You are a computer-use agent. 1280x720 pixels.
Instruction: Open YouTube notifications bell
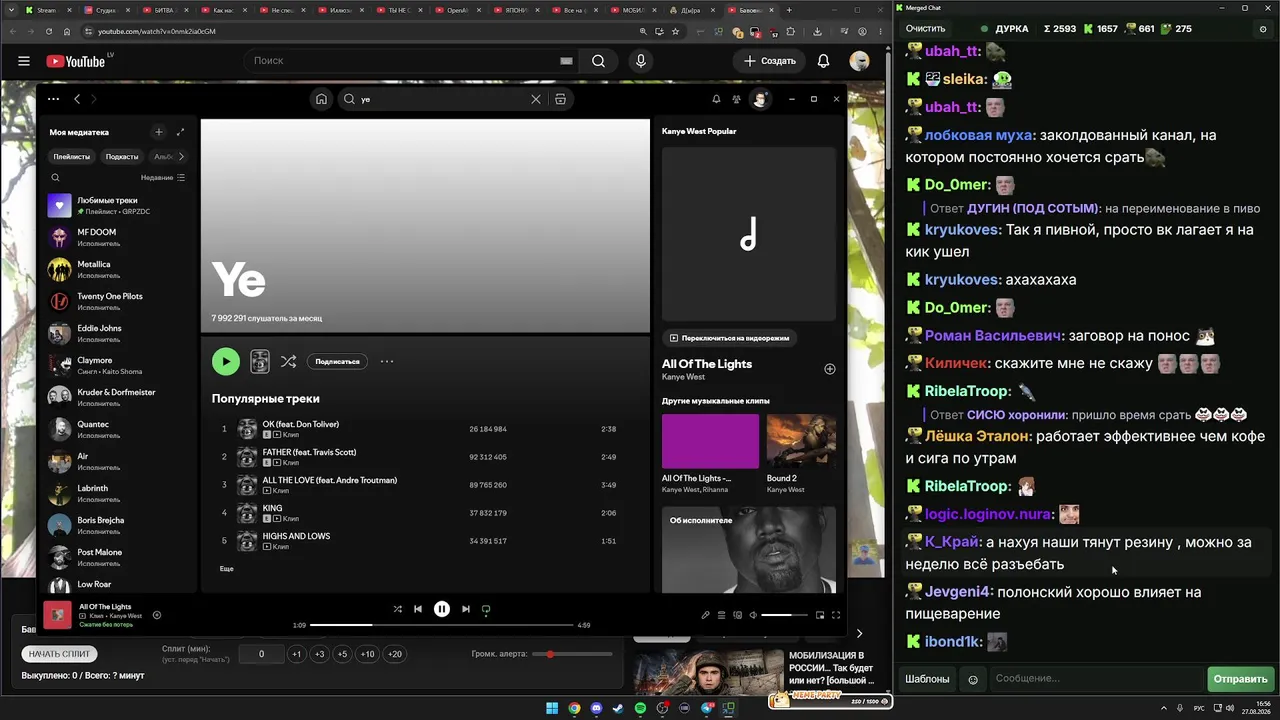[x=823, y=61]
